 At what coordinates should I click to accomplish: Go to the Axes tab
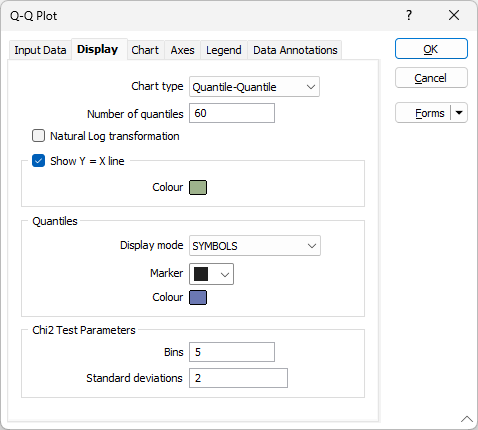[182, 50]
